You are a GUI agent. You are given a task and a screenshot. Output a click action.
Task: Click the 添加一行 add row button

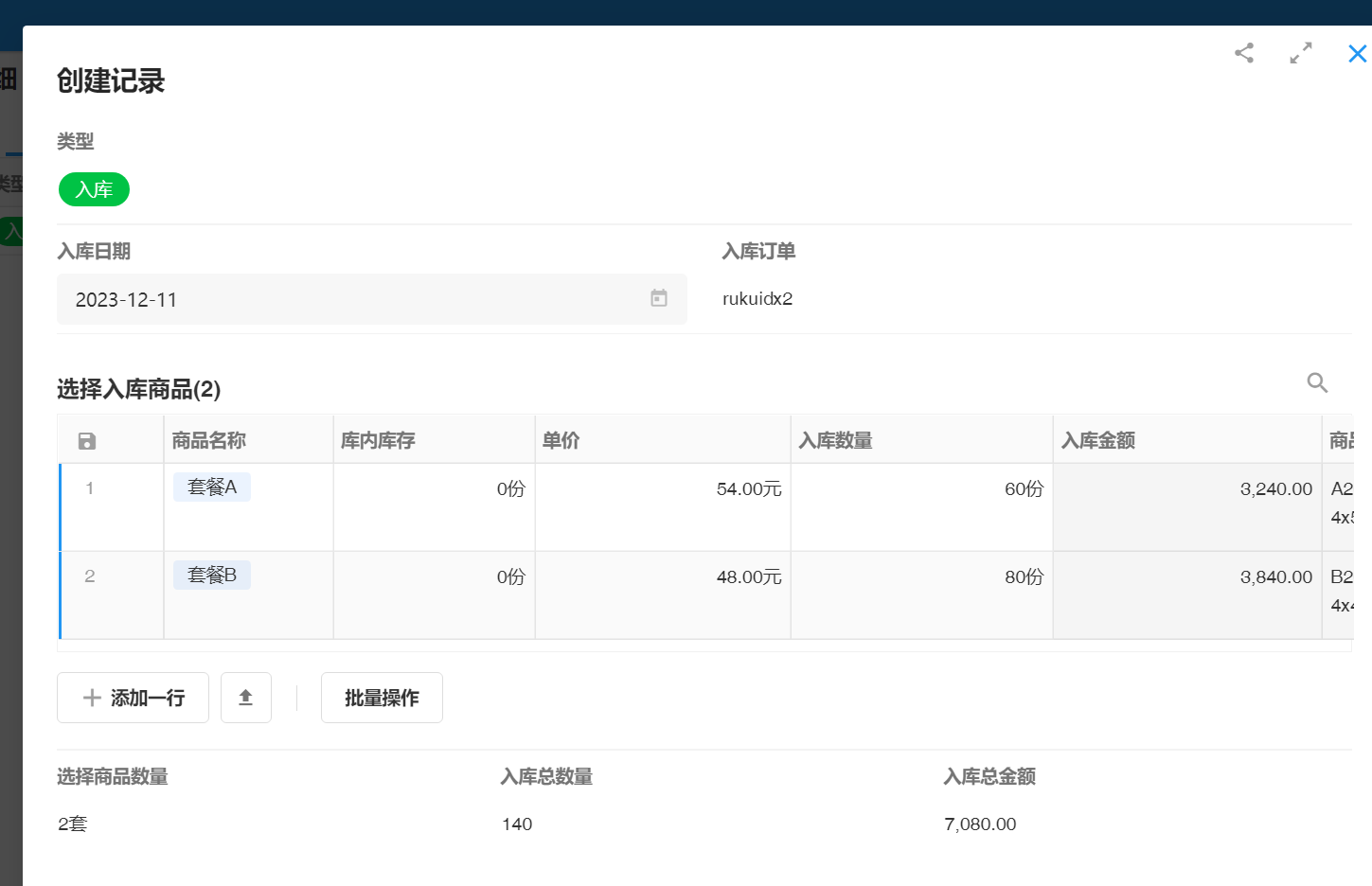coord(133,698)
